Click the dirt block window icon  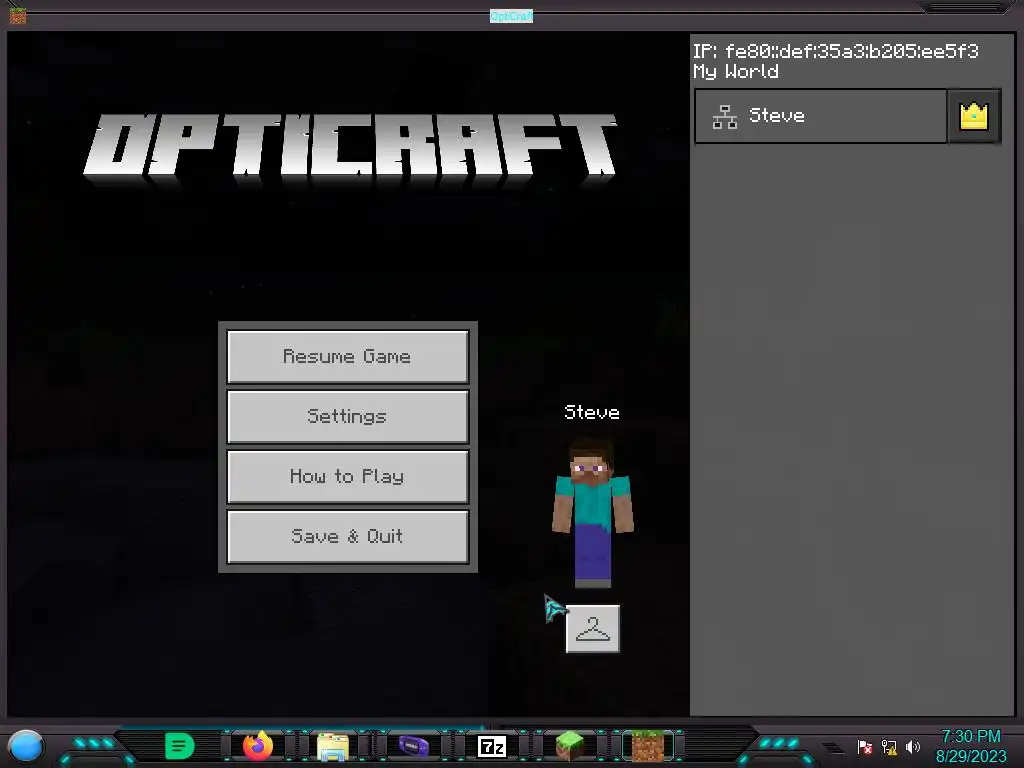click(18, 14)
